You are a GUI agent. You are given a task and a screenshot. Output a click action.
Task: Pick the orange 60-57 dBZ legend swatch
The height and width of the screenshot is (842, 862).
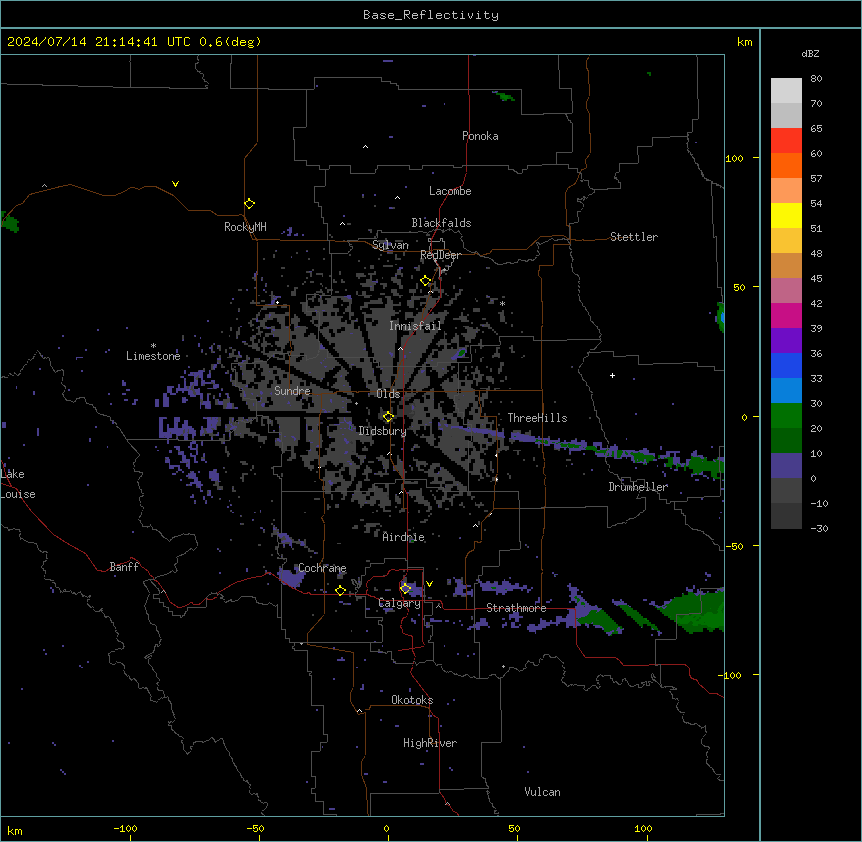pyautogui.click(x=786, y=165)
